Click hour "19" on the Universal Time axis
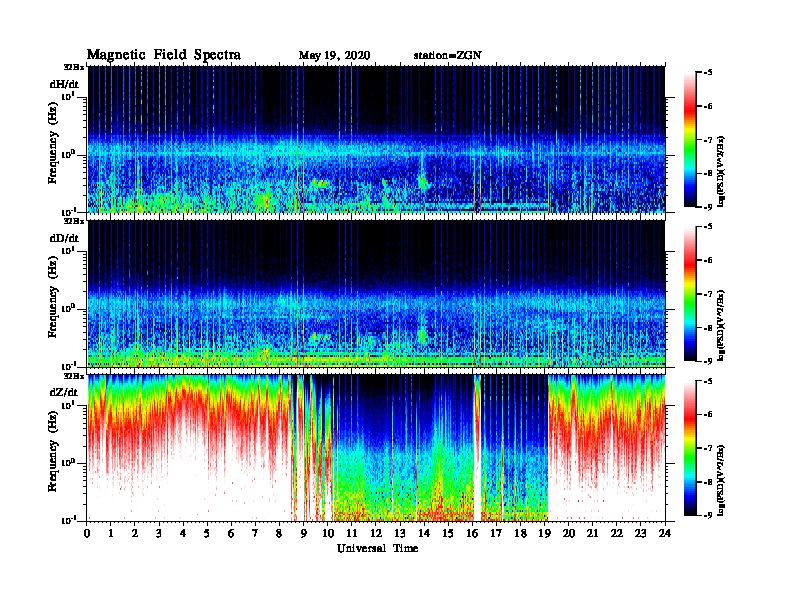The height and width of the screenshot is (612, 792). click(x=544, y=533)
